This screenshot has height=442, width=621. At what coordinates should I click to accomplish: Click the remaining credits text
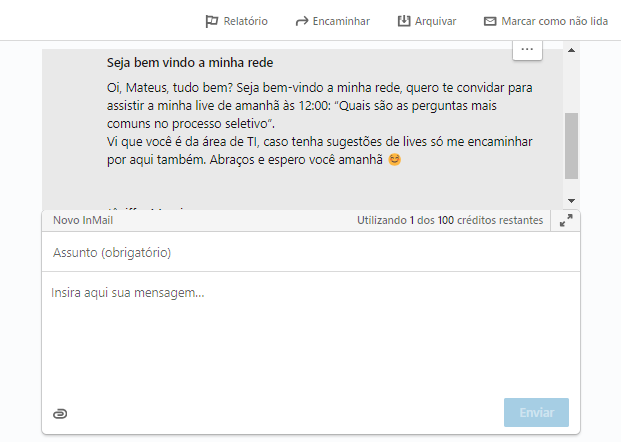(x=450, y=220)
